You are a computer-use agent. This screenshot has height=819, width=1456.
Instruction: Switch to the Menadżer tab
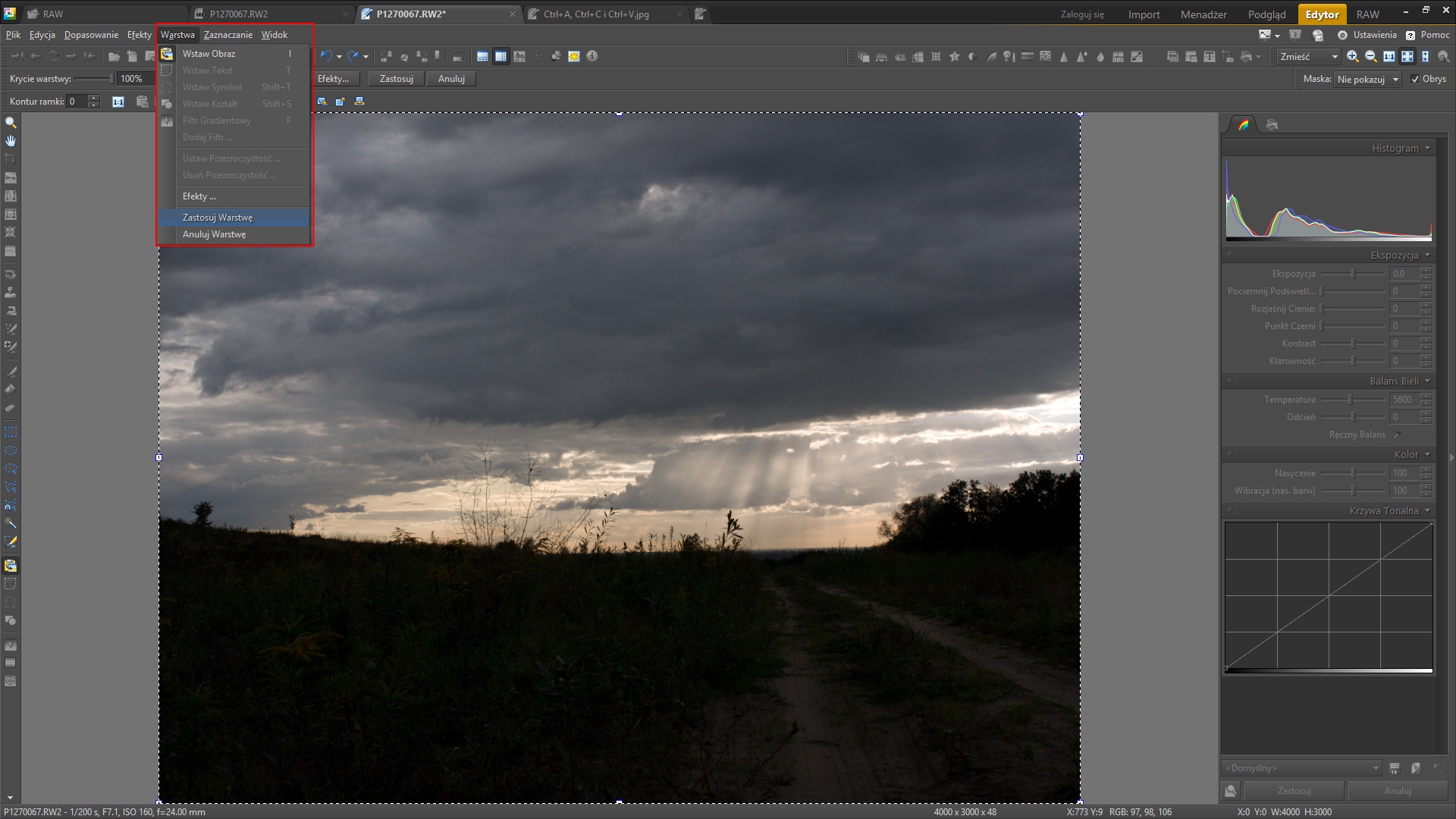[x=1203, y=14]
